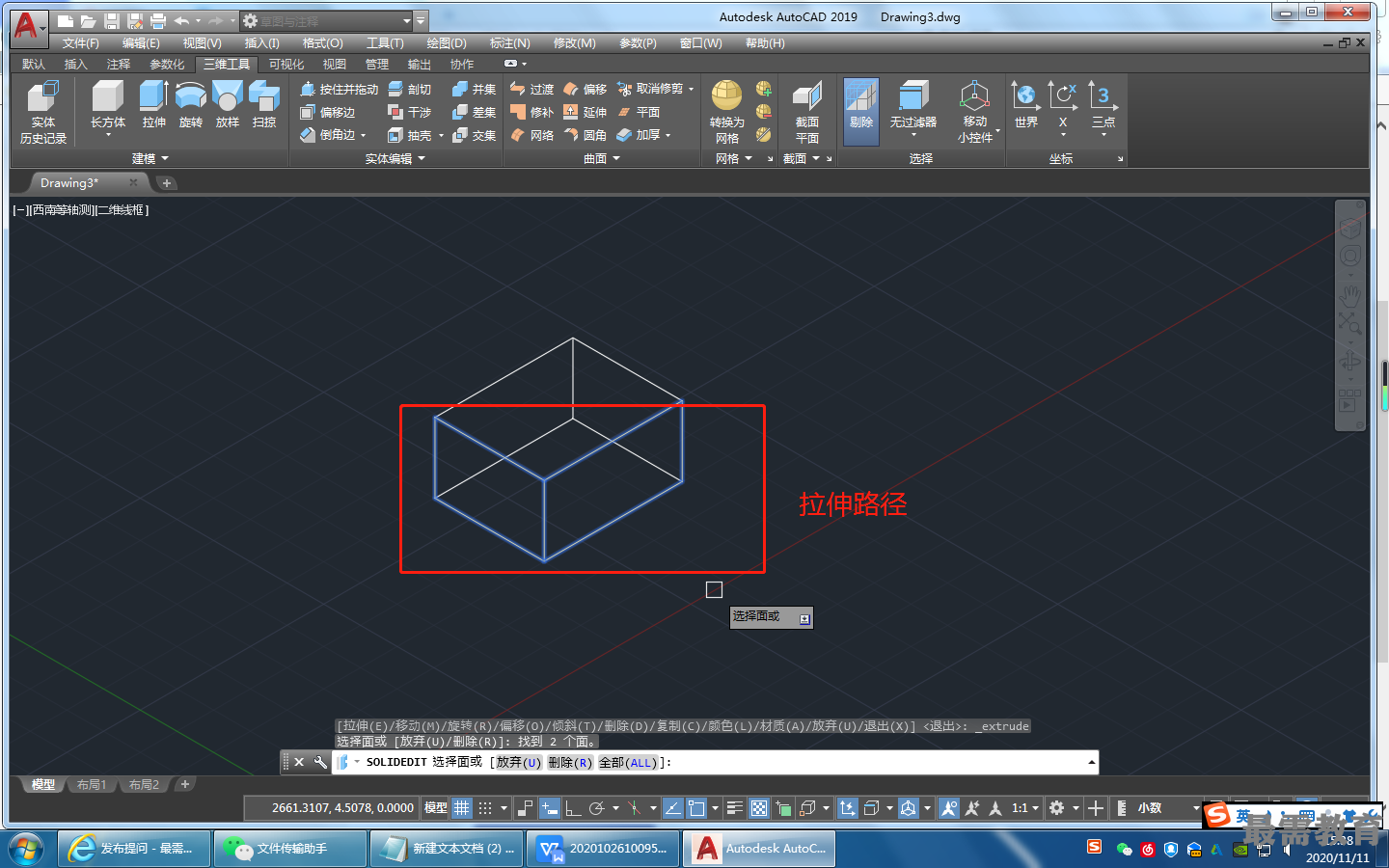Click the 删除(R) remove option in command line
1389x868 pixels.
[x=569, y=762]
